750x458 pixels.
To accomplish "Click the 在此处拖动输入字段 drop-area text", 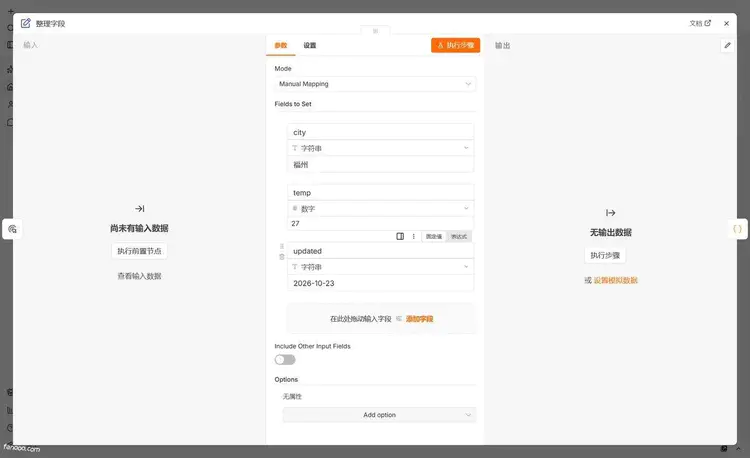I will (361, 319).
